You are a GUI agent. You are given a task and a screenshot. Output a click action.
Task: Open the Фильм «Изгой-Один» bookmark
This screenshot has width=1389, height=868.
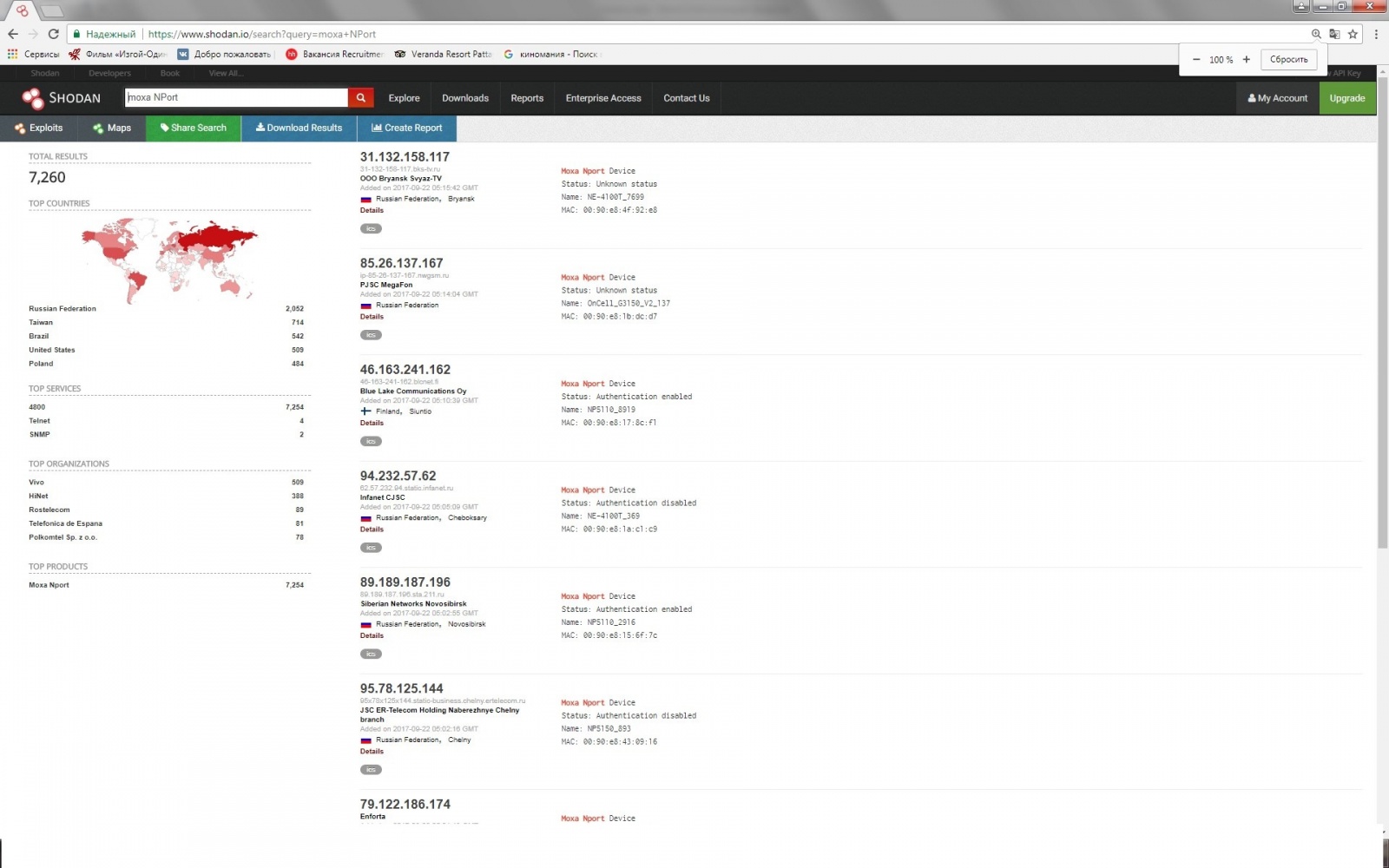tap(118, 54)
